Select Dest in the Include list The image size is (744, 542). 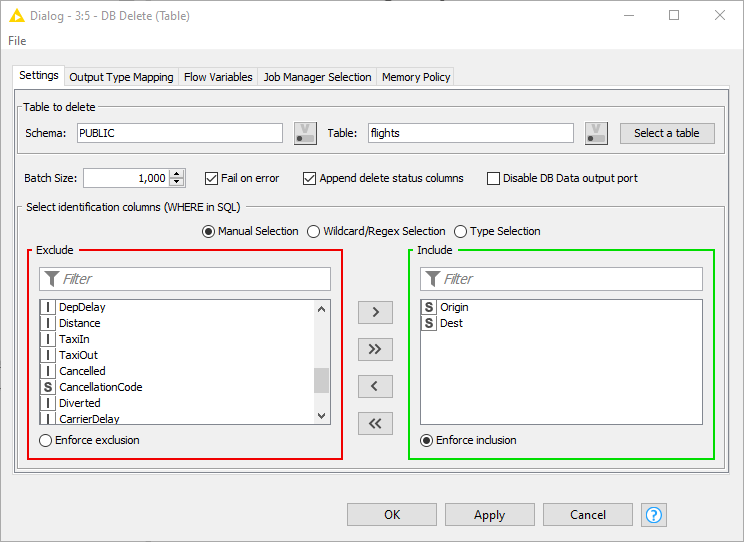[561, 323]
